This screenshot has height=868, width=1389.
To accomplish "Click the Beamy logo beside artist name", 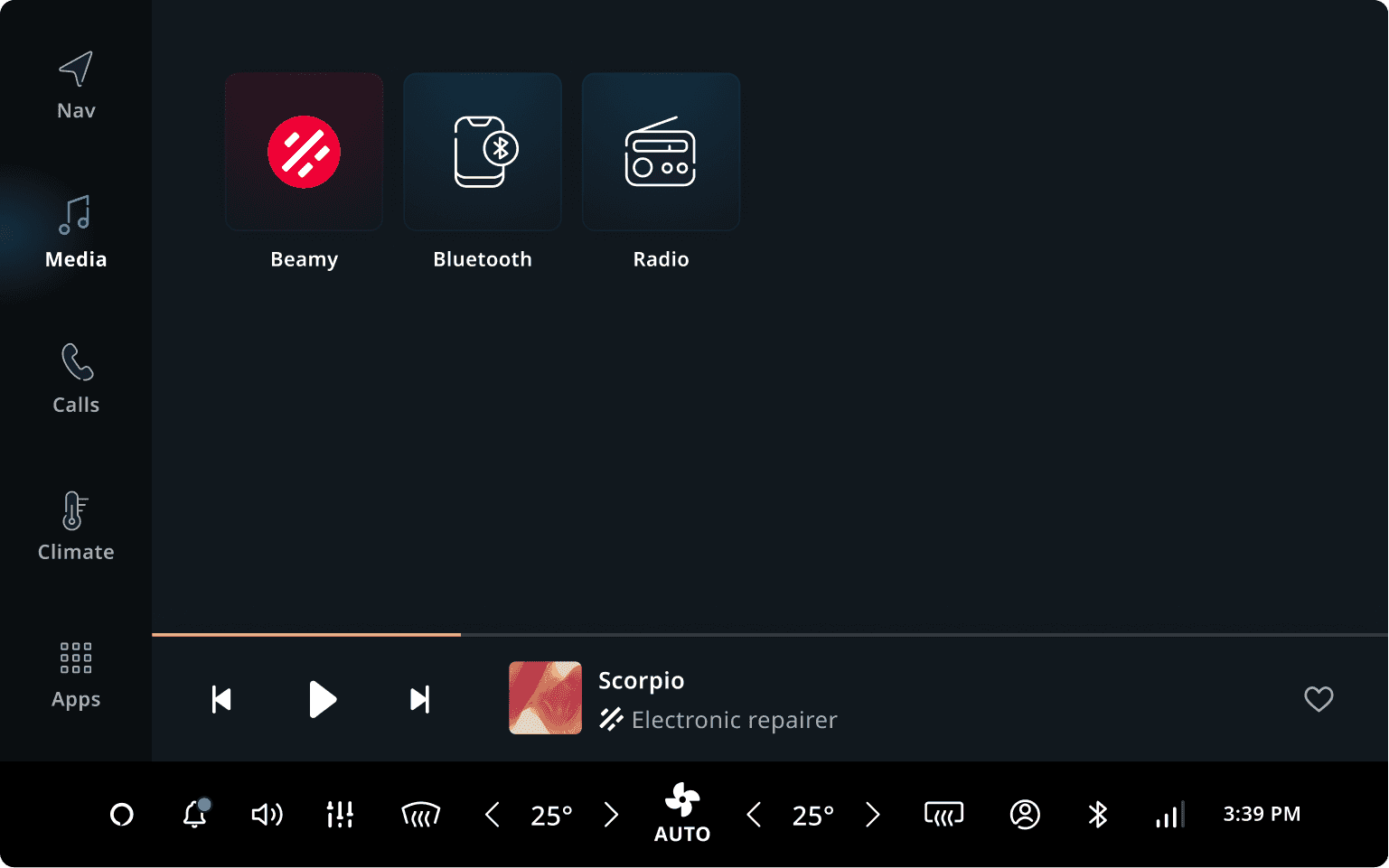I will click(x=611, y=720).
